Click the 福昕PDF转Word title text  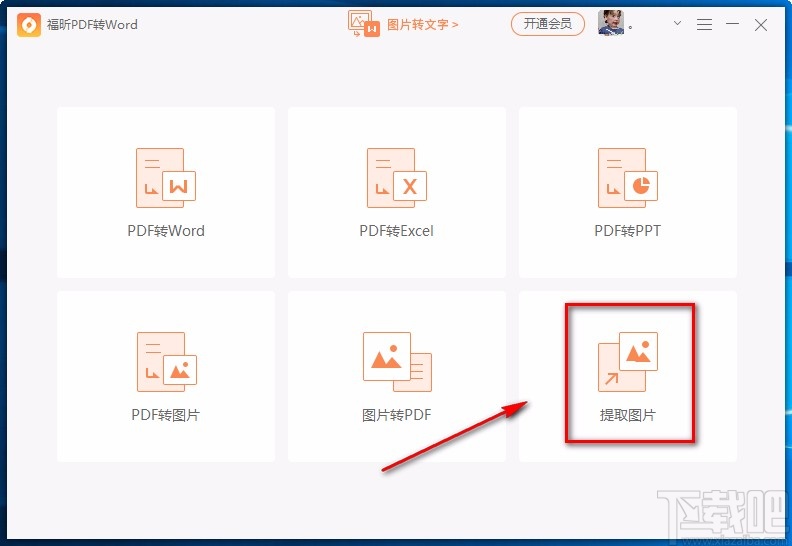coord(92,25)
